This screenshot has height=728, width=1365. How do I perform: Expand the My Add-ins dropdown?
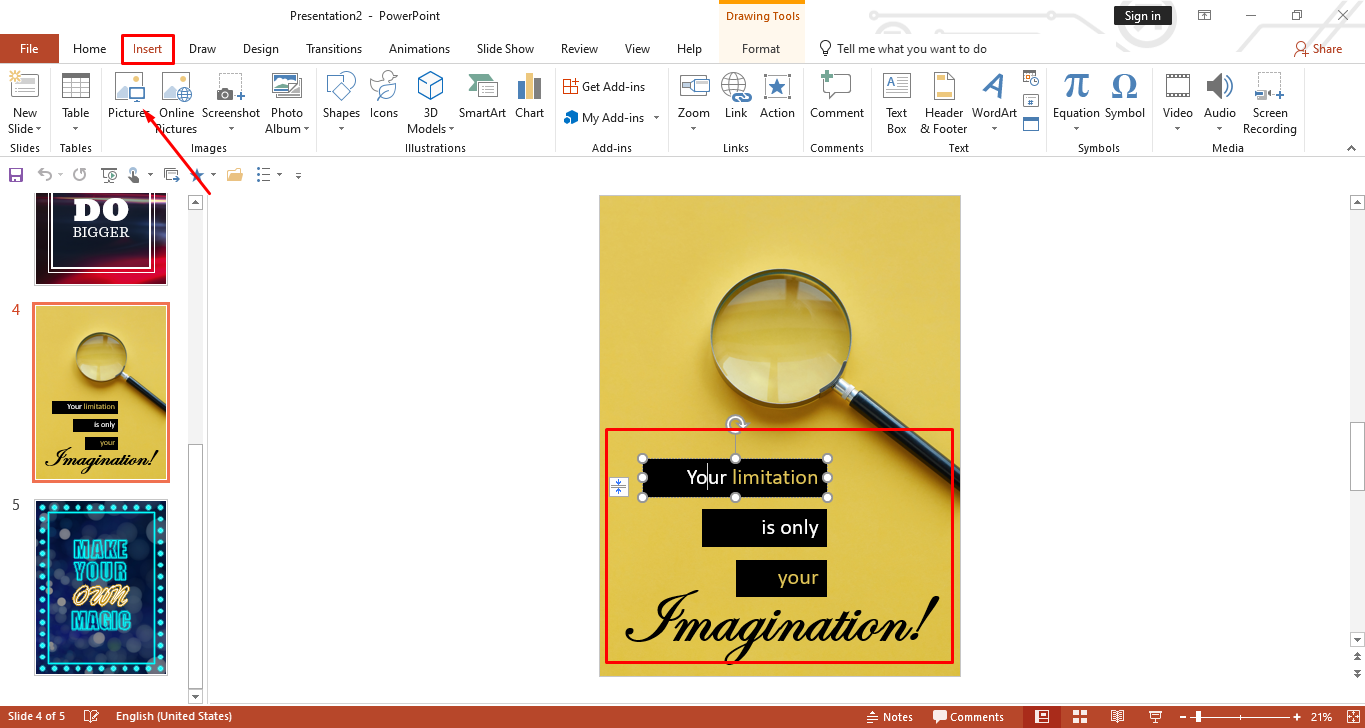657,118
